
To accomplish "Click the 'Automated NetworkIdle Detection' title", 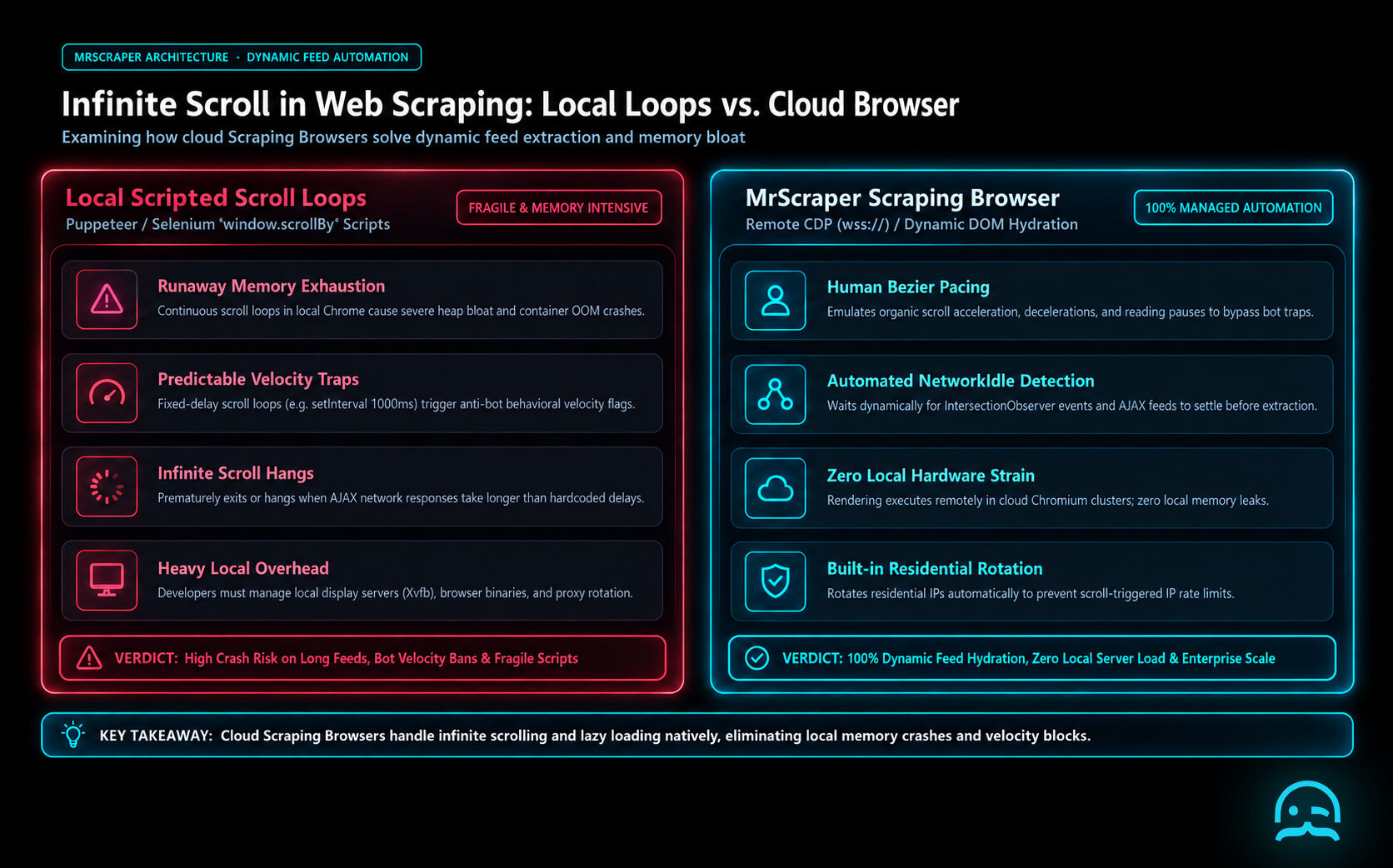I will coord(961,381).
